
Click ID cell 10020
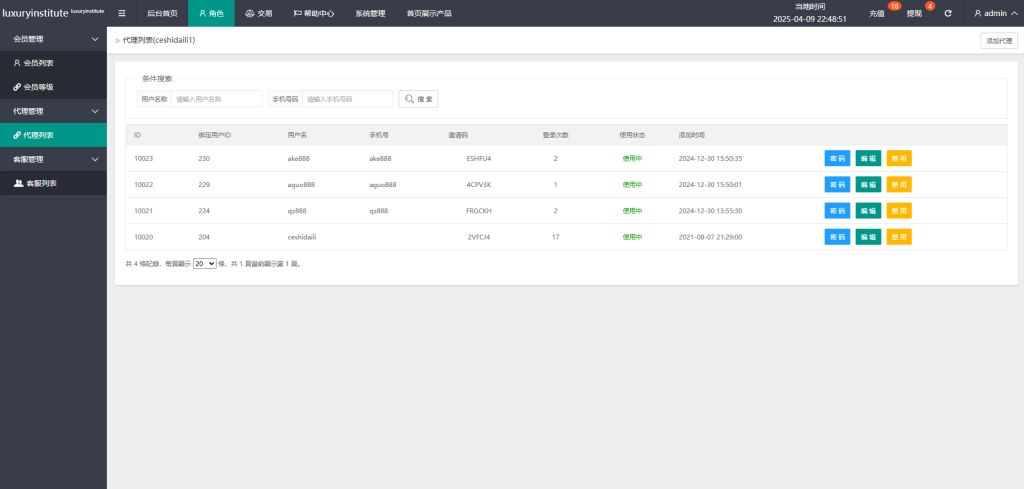143,237
